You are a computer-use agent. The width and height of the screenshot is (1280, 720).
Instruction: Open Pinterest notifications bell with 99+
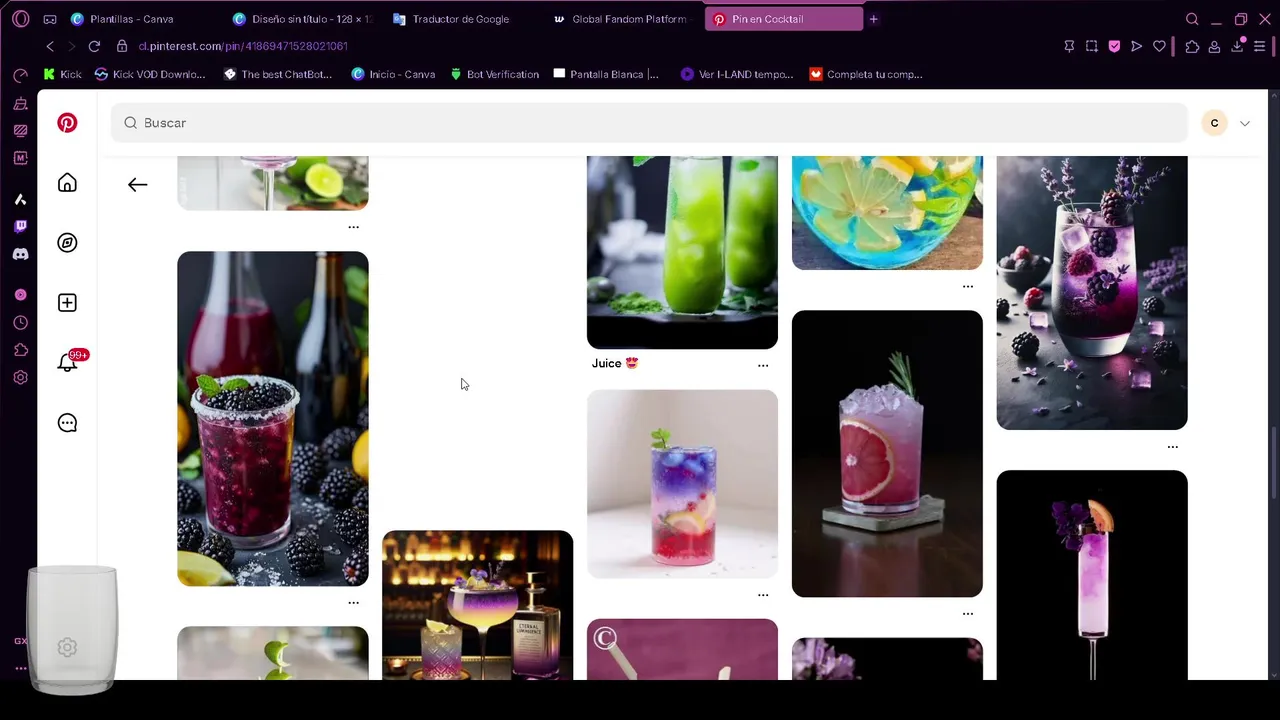pos(67,363)
